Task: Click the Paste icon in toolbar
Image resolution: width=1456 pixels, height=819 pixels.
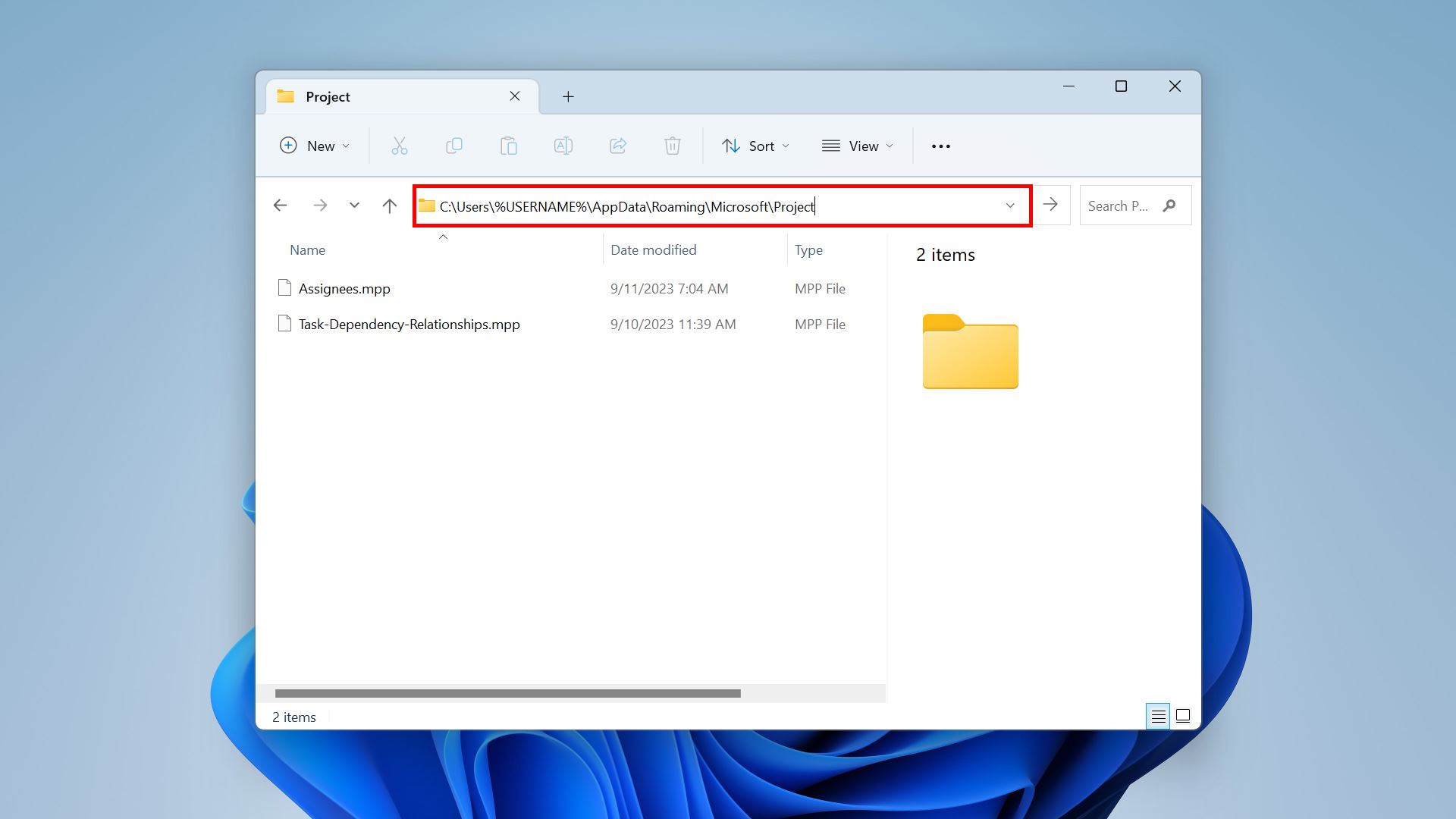Action: click(x=508, y=145)
